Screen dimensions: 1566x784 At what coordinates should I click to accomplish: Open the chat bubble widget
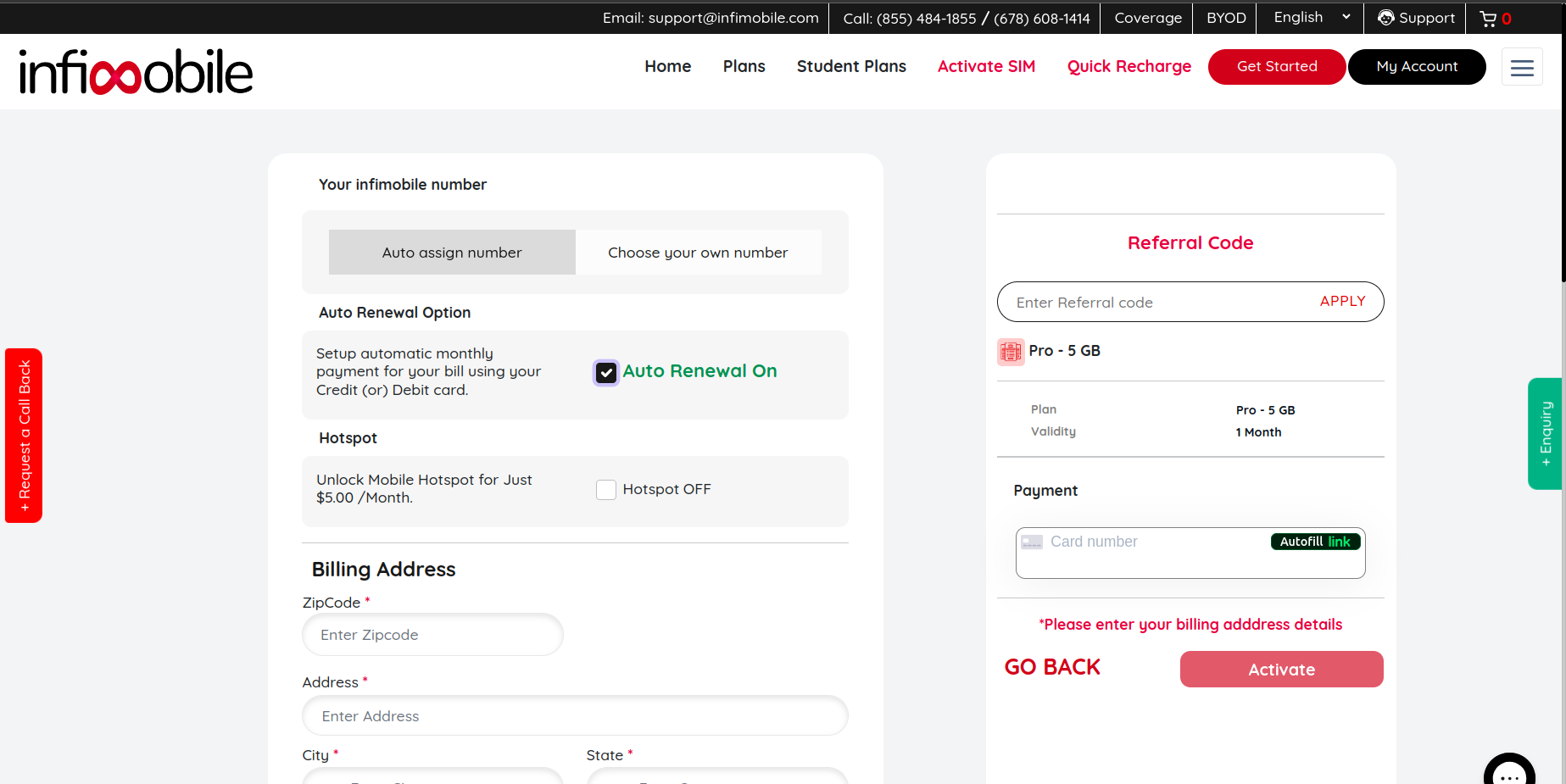point(1509,773)
